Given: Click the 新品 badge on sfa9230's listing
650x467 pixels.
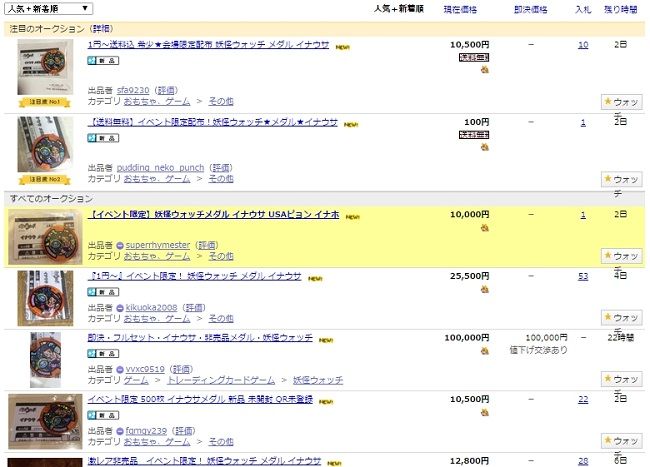Looking at the screenshot, I should 103,60.
